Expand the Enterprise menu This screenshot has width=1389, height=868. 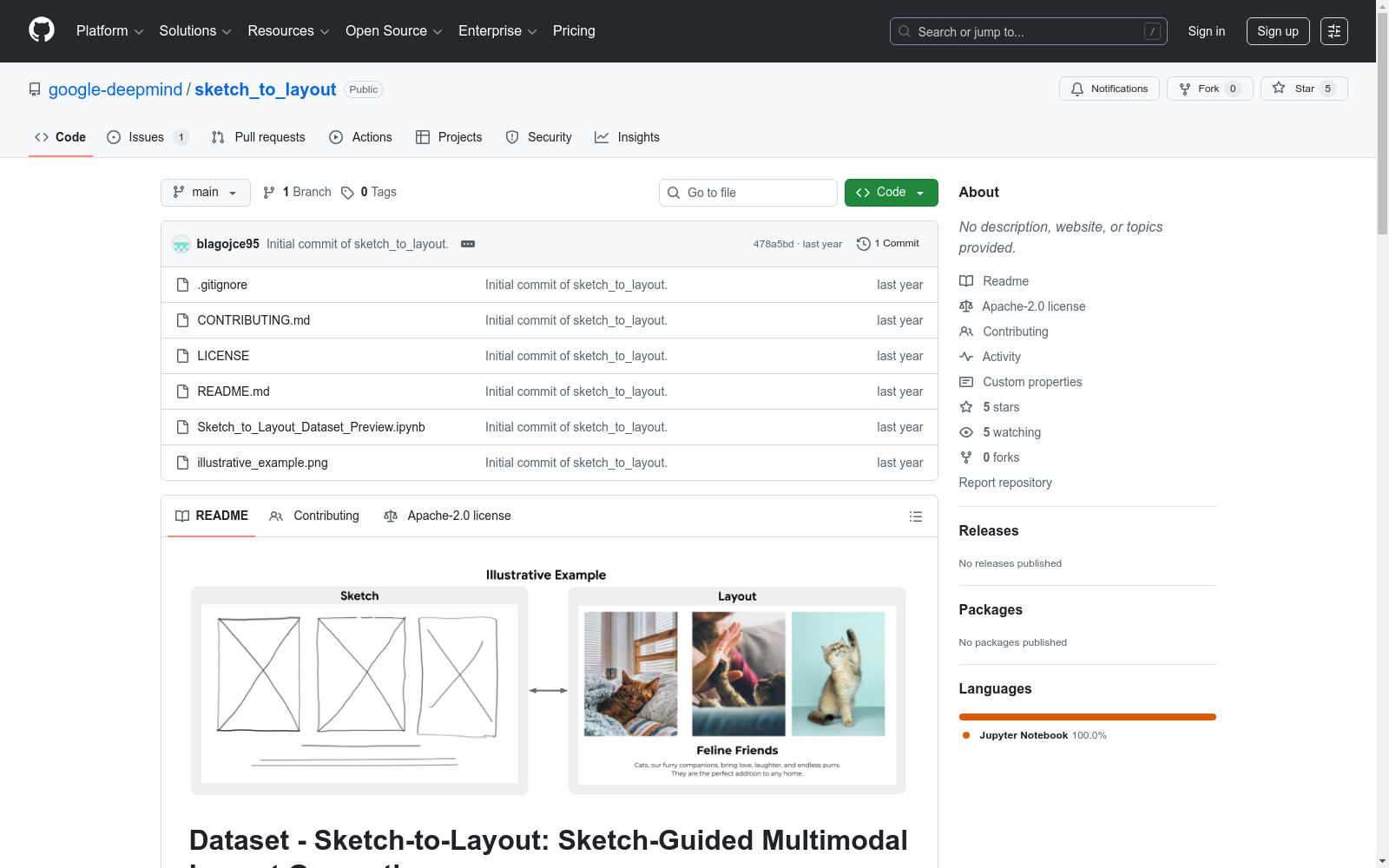pyautogui.click(x=497, y=31)
